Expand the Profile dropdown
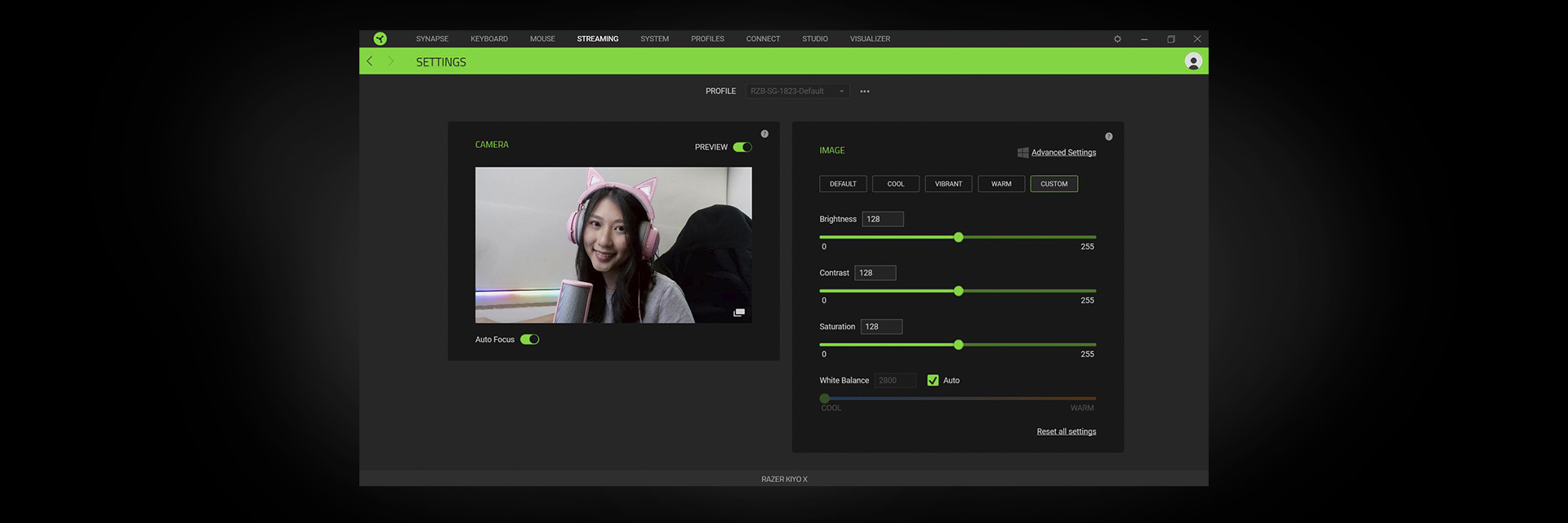Image resolution: width=1568 pixels, height=523 pixels. 797,92
